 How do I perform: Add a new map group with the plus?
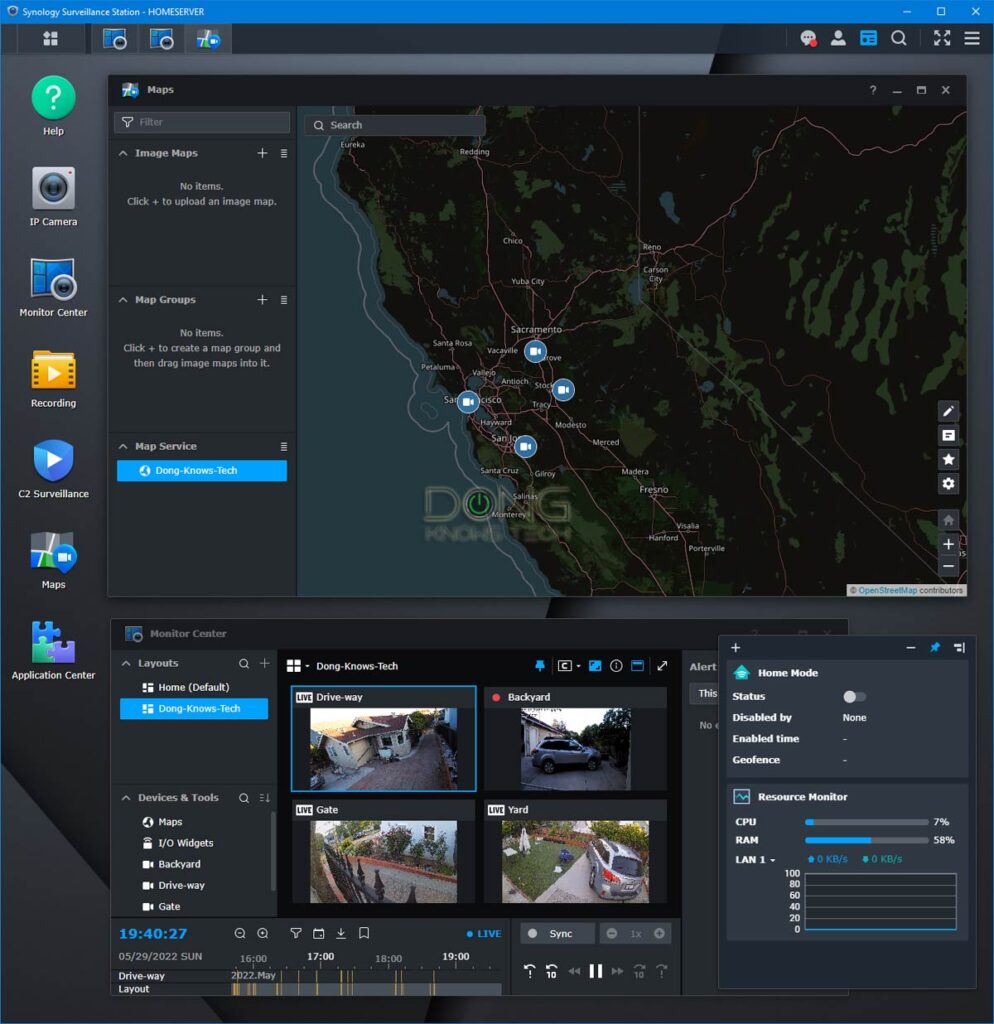(x=262, y=299)
